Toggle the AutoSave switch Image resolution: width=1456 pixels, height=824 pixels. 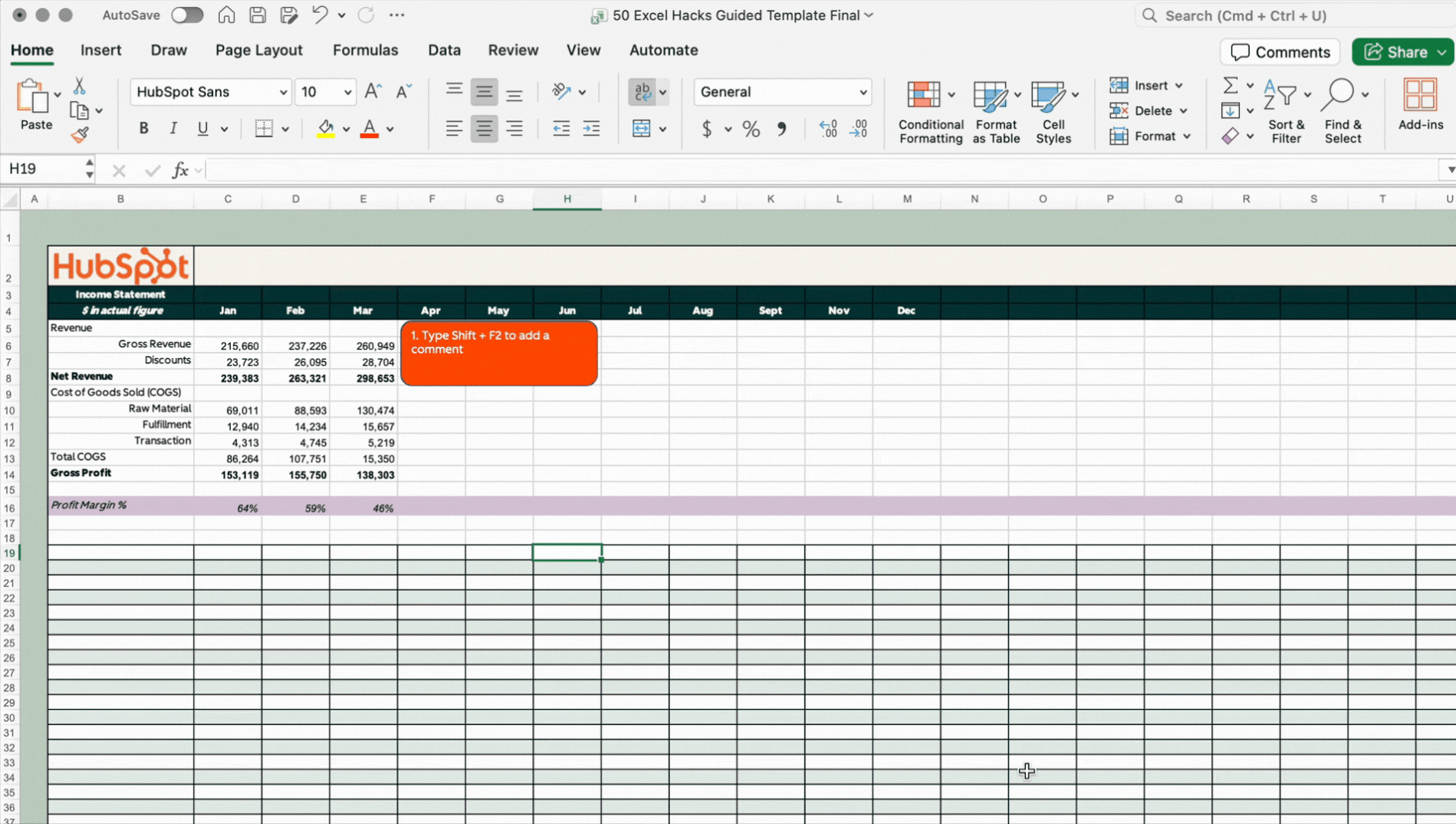coord(186,15)
